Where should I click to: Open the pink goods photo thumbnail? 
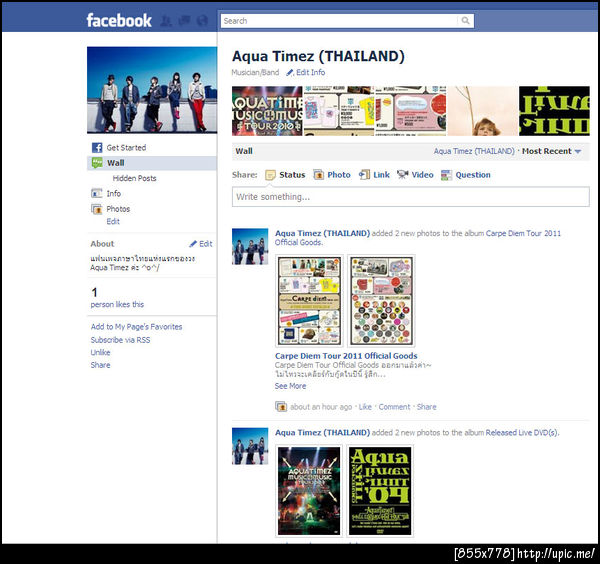pos(411,111)
